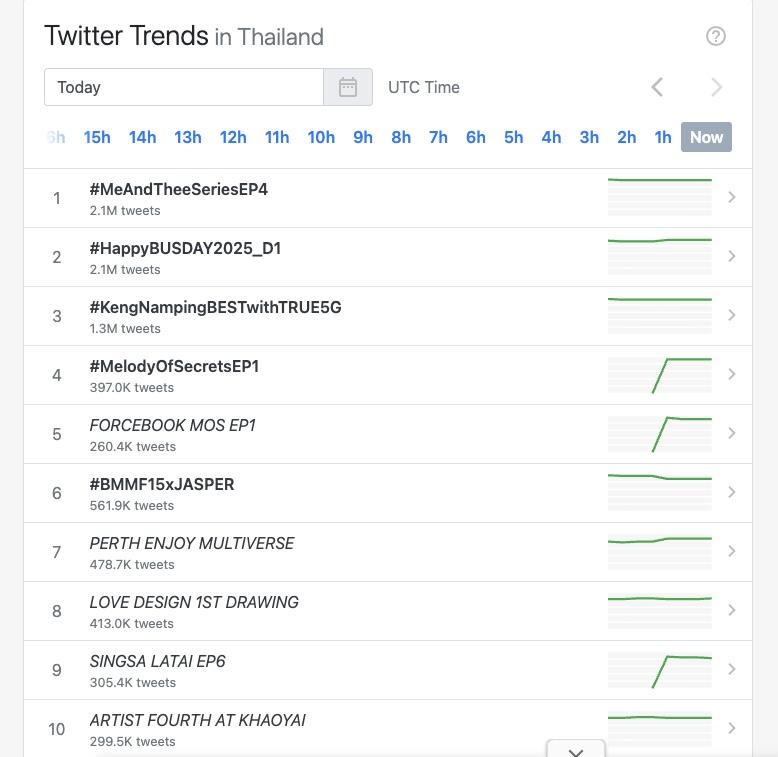Open the calendar date picker icon

point(348,87)
